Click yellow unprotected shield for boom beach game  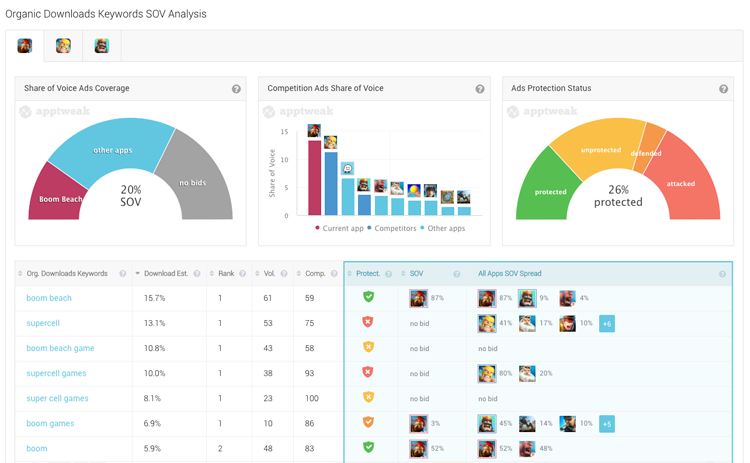tap(368, 347)
